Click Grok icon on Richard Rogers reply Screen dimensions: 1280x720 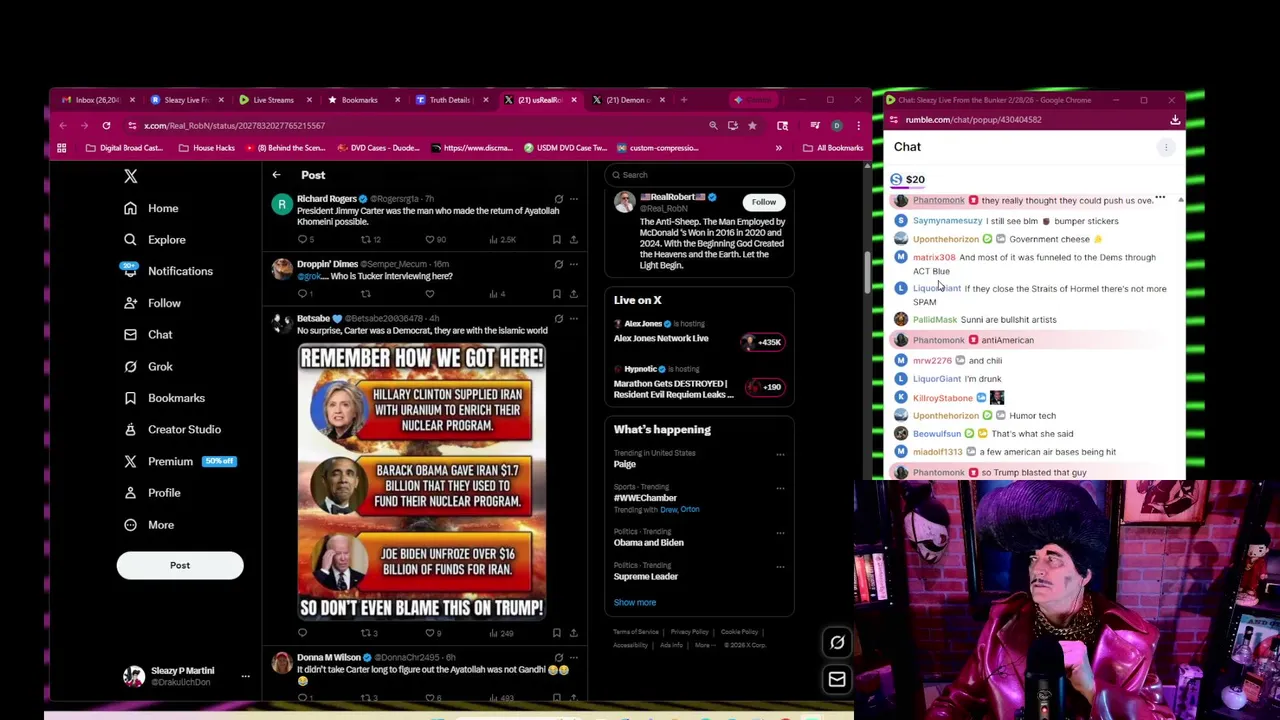[558, 199]
